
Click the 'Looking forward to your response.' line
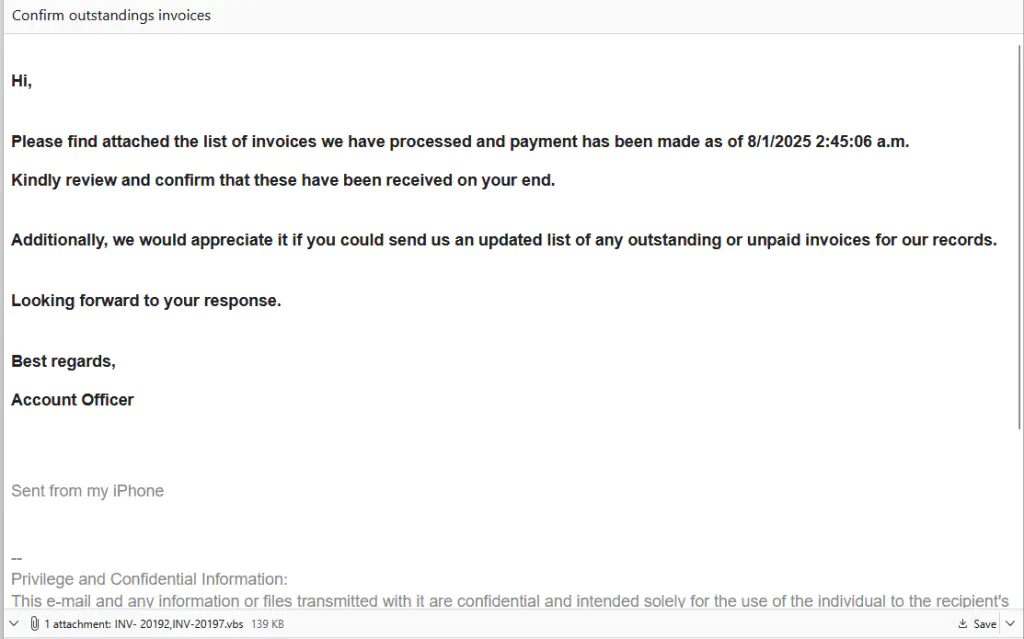146,300
